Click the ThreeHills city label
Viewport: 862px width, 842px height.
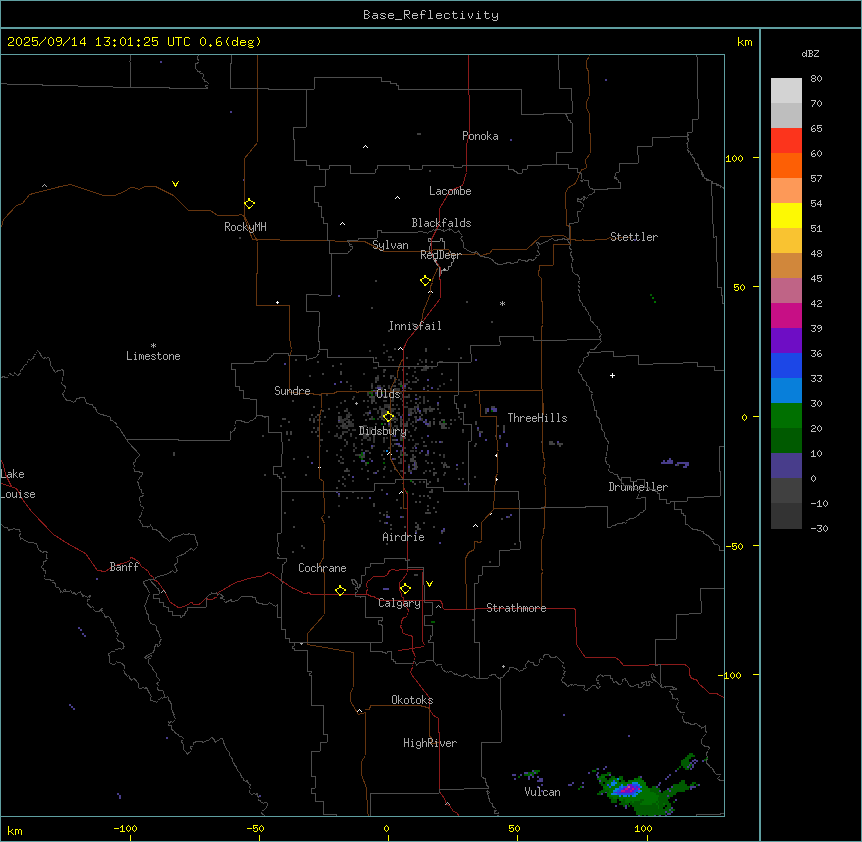tap(537, 418)
